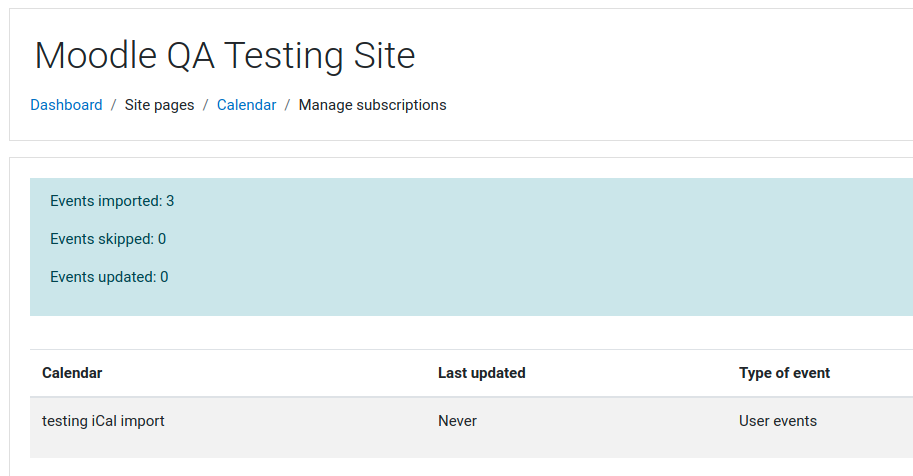Click the Moodle QA Testing Site heading
Viewport: 913px width, 476px height.
[225, 56]
